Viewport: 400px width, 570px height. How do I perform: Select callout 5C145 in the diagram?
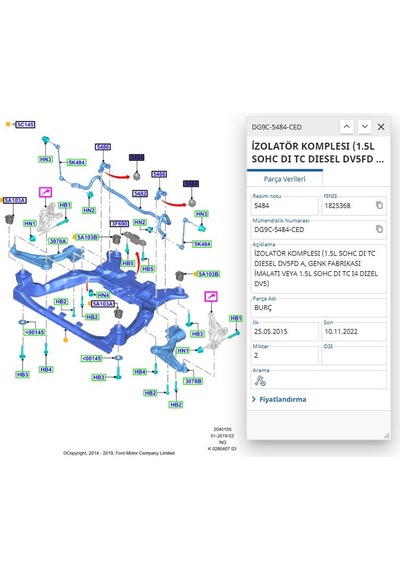[25, 125]
